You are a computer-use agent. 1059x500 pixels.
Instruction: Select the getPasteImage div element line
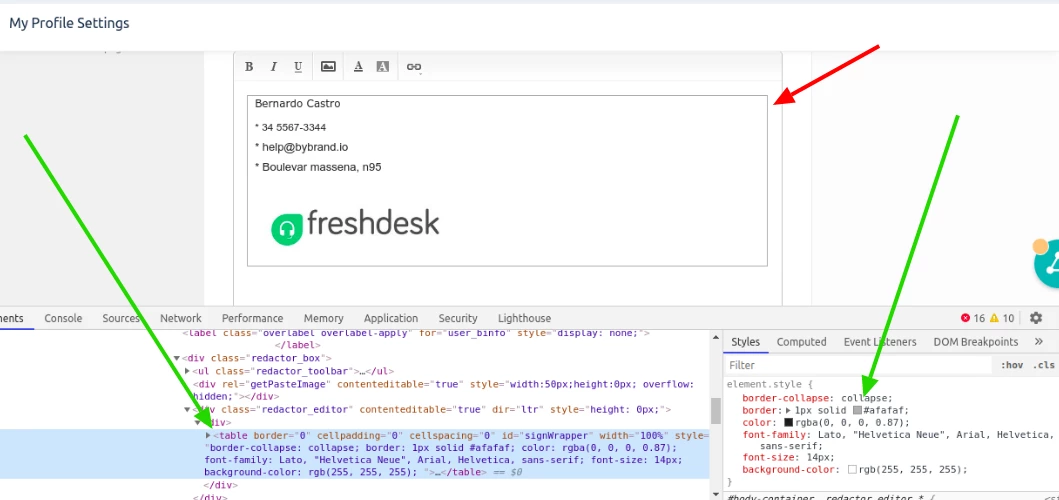[x=443, y=390]
